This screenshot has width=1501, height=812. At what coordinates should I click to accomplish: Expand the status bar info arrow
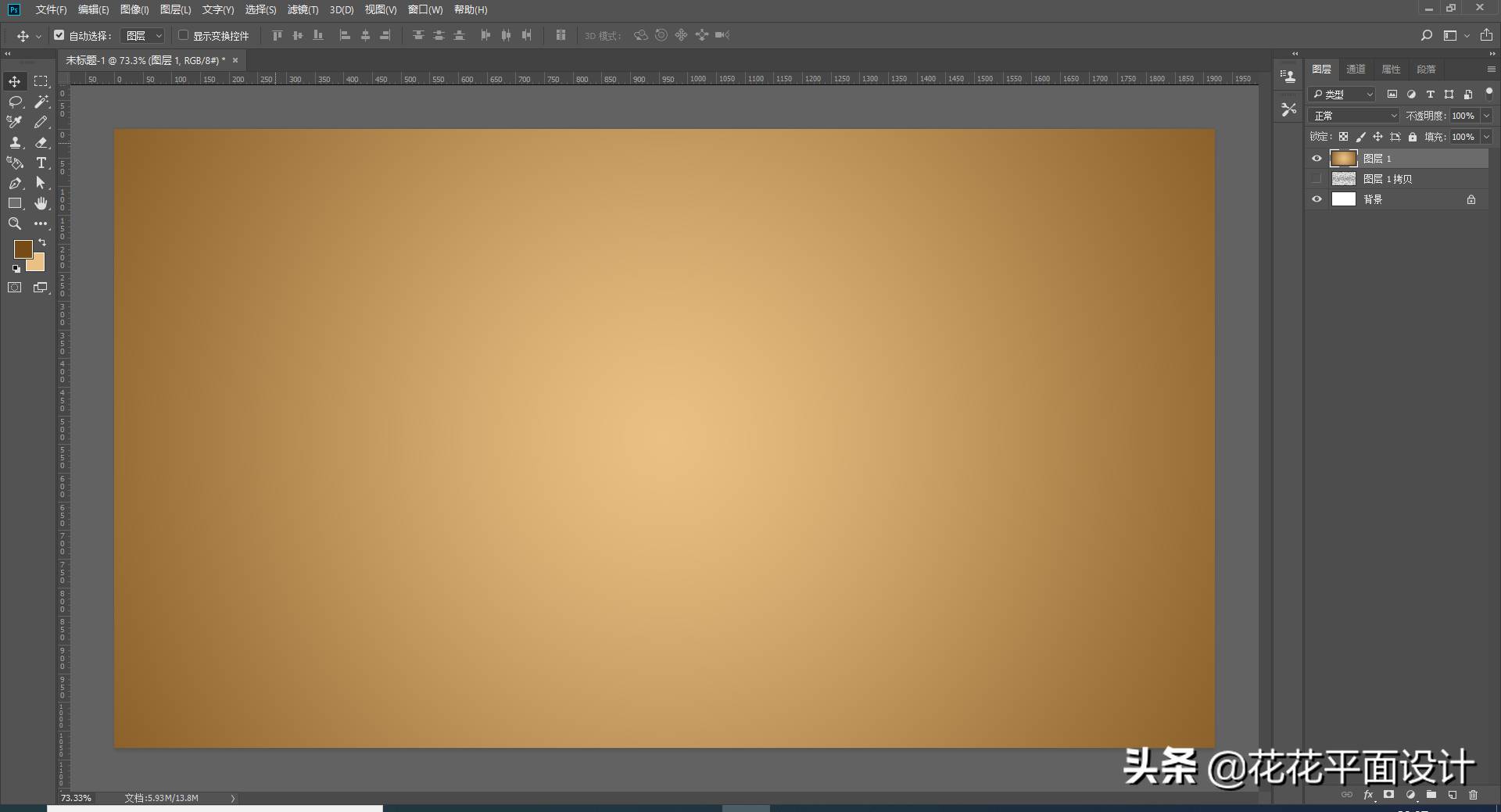click(x=232, y=798)
